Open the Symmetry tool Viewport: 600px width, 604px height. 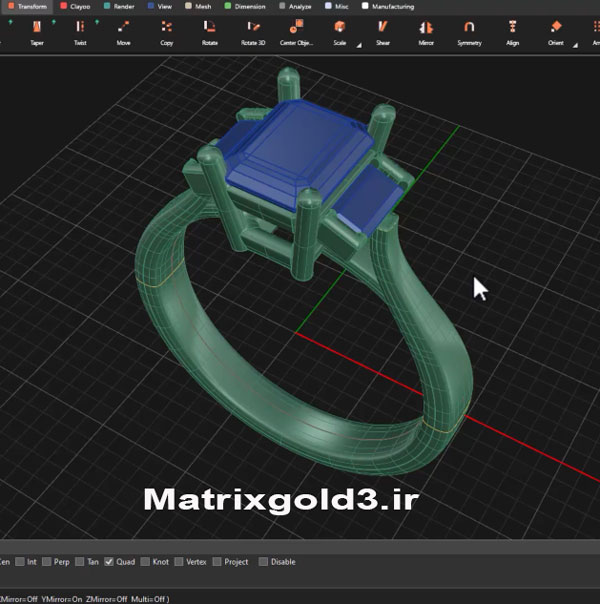pyautogui.click(x=469, y=33)
